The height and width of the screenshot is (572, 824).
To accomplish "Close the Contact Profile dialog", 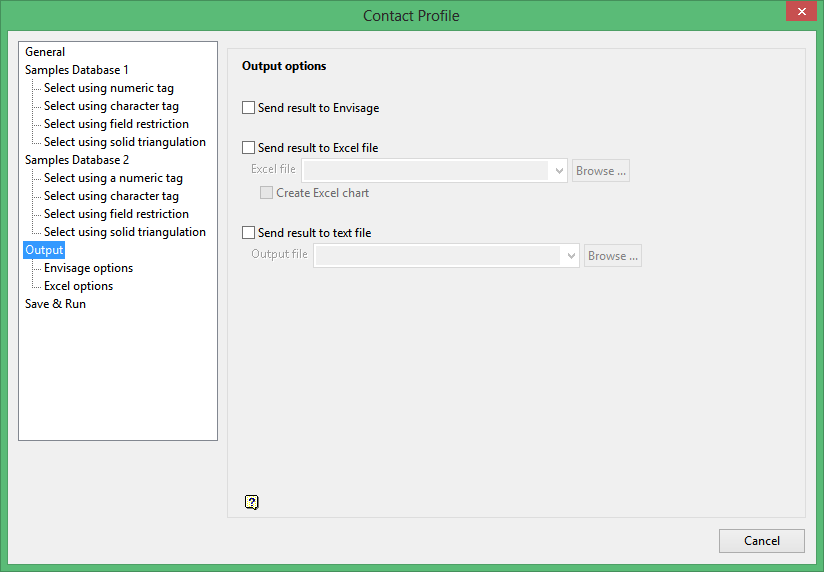I will [x=800, y=12].
